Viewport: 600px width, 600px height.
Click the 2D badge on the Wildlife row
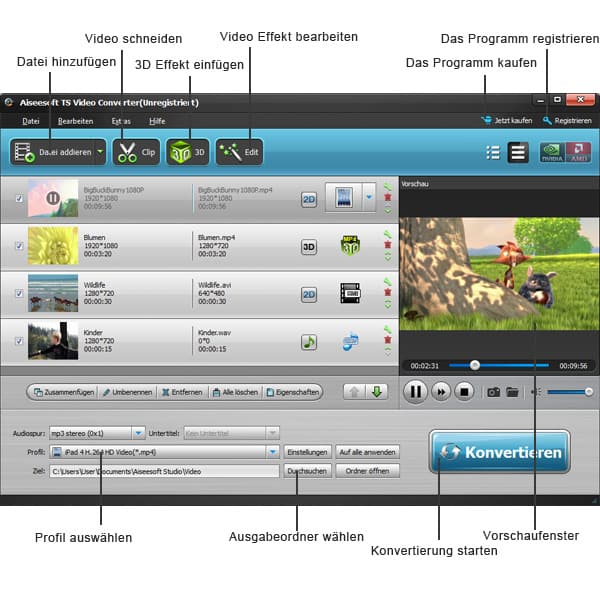309,294
